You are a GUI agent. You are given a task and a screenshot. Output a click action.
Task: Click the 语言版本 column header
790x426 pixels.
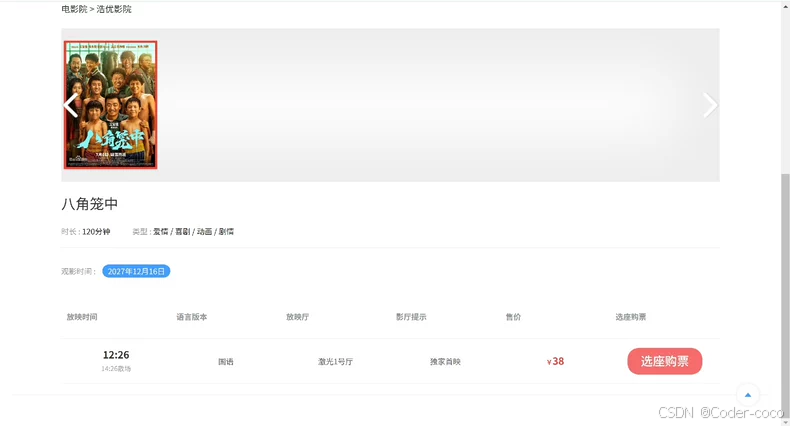pos(192,317)
